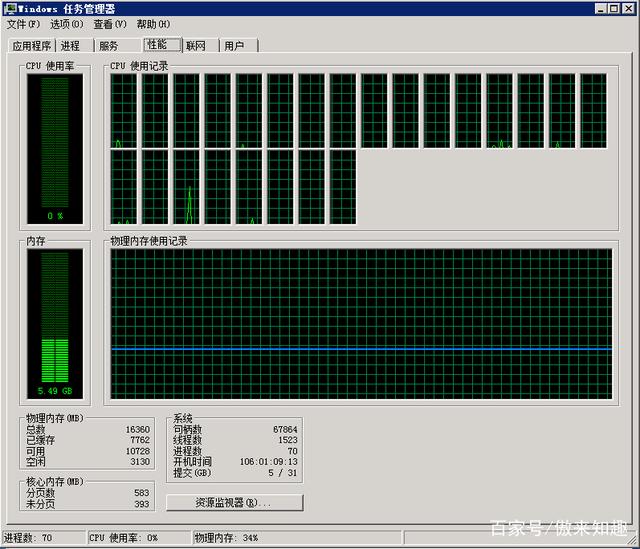Click the first CPU 使用记录 core graph
Screen dimensions: 640x549
(x=123, y=110)
